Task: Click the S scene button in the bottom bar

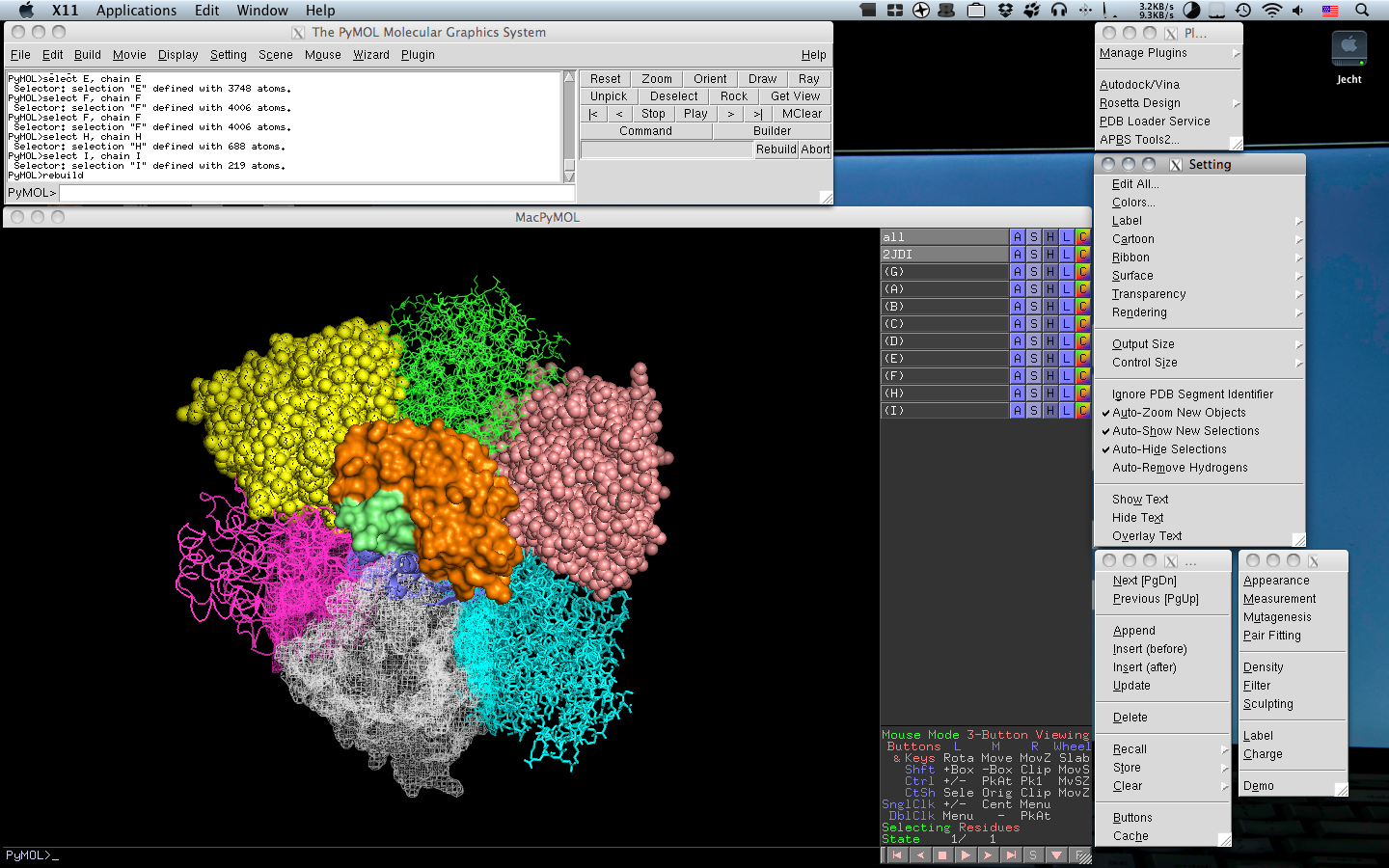Action: pyautogui.click(x=1033, y=854)
